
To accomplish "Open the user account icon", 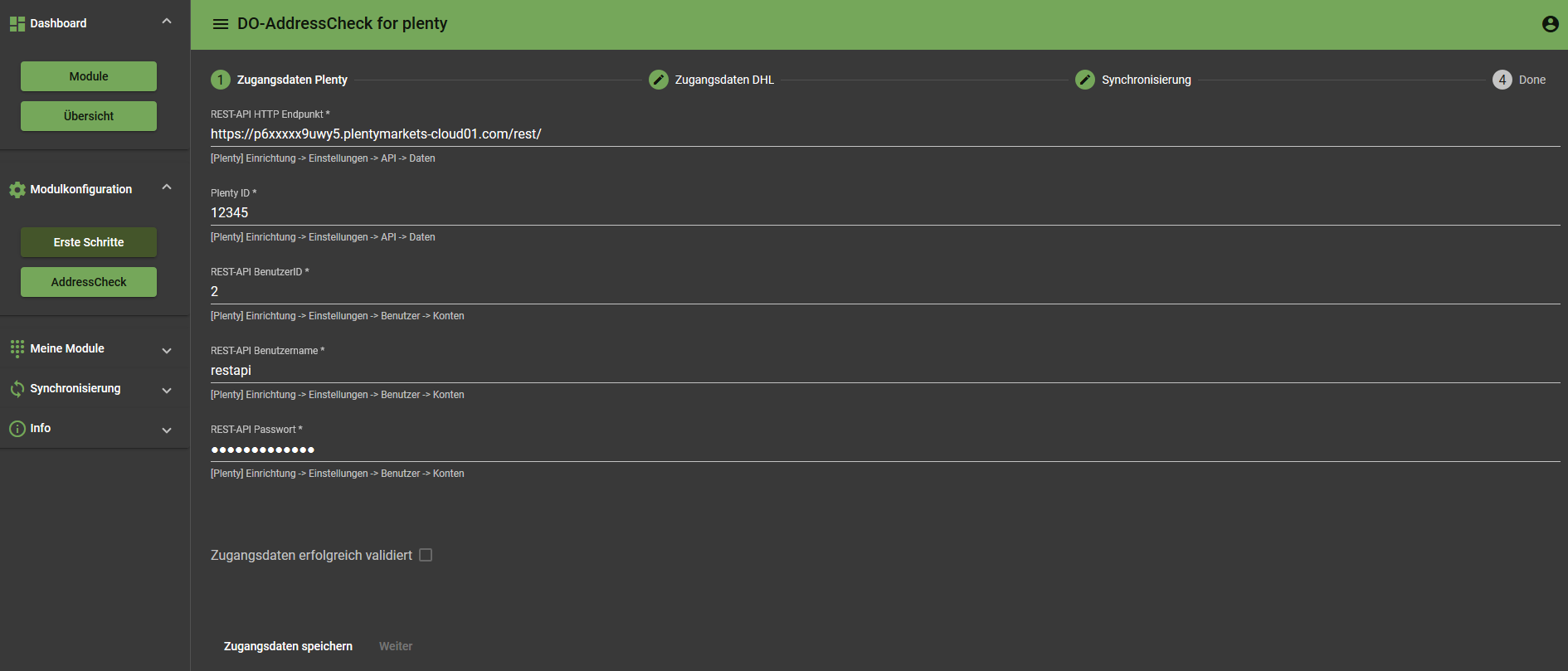I will pos(1550,24).
